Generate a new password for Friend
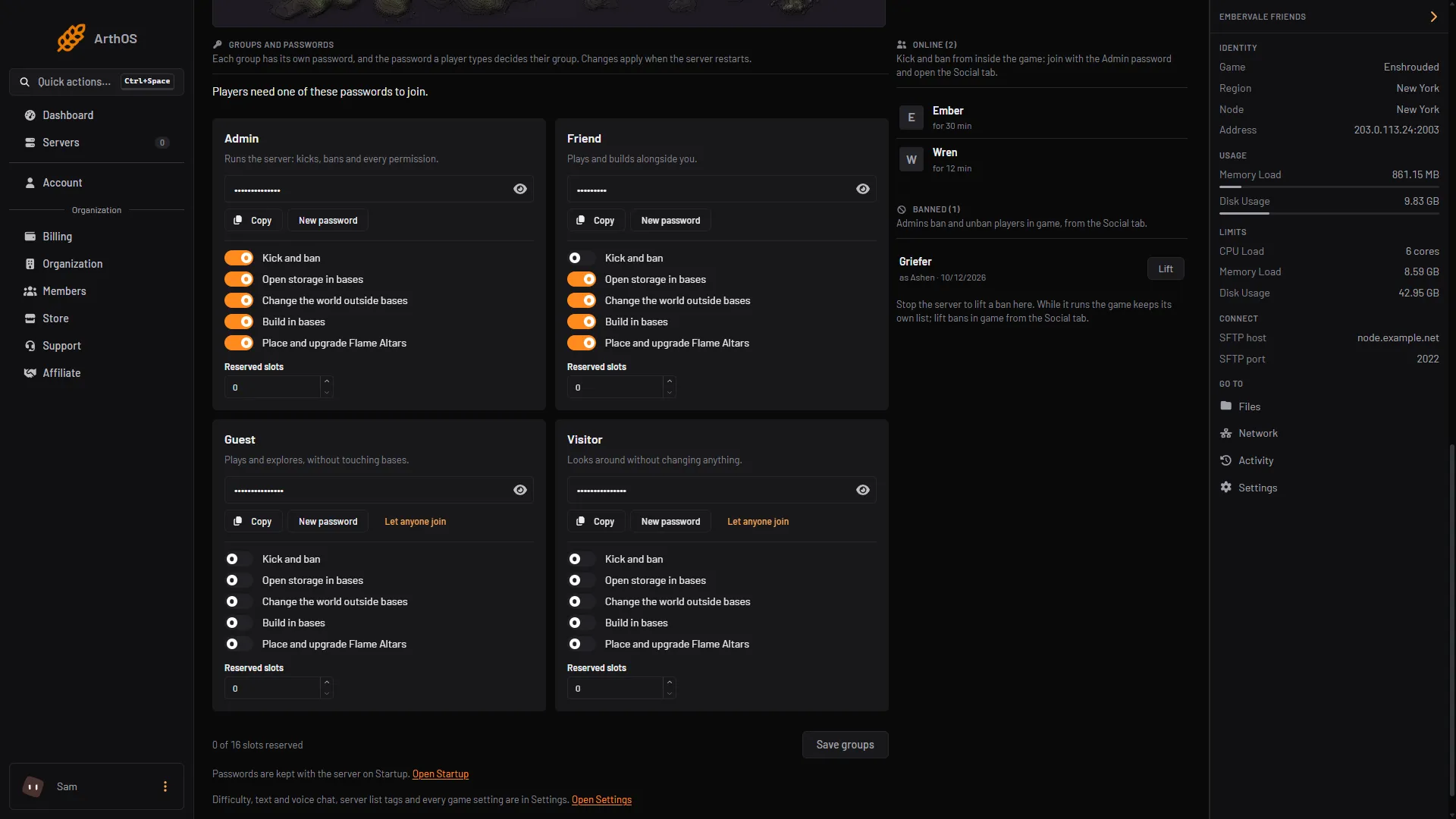The width and height of the screenshot is (1456, 819). point(670,221)
